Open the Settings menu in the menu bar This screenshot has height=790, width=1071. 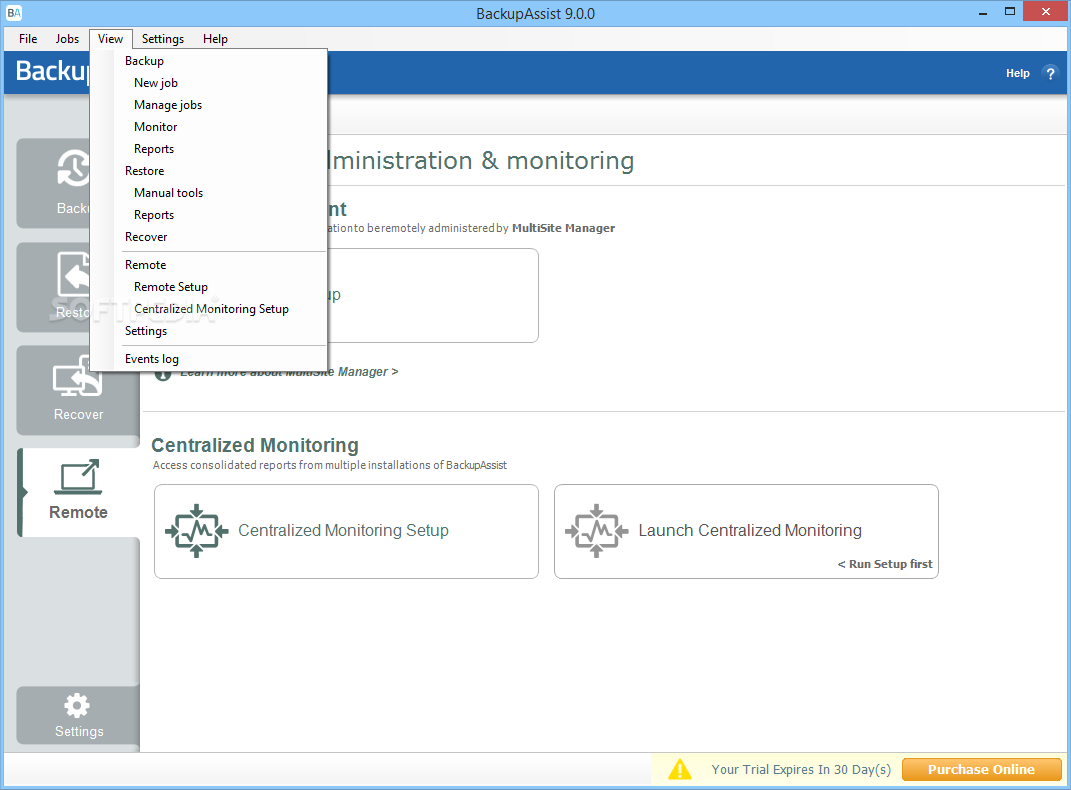click(x=163, y=39)
